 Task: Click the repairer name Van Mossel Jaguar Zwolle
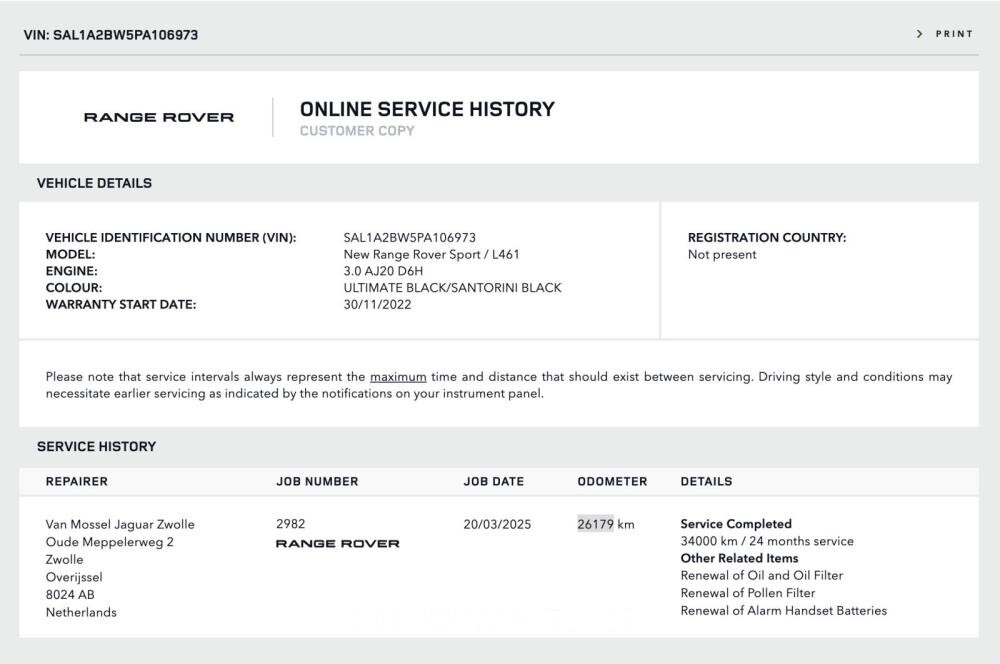click(x=120, y=524)
